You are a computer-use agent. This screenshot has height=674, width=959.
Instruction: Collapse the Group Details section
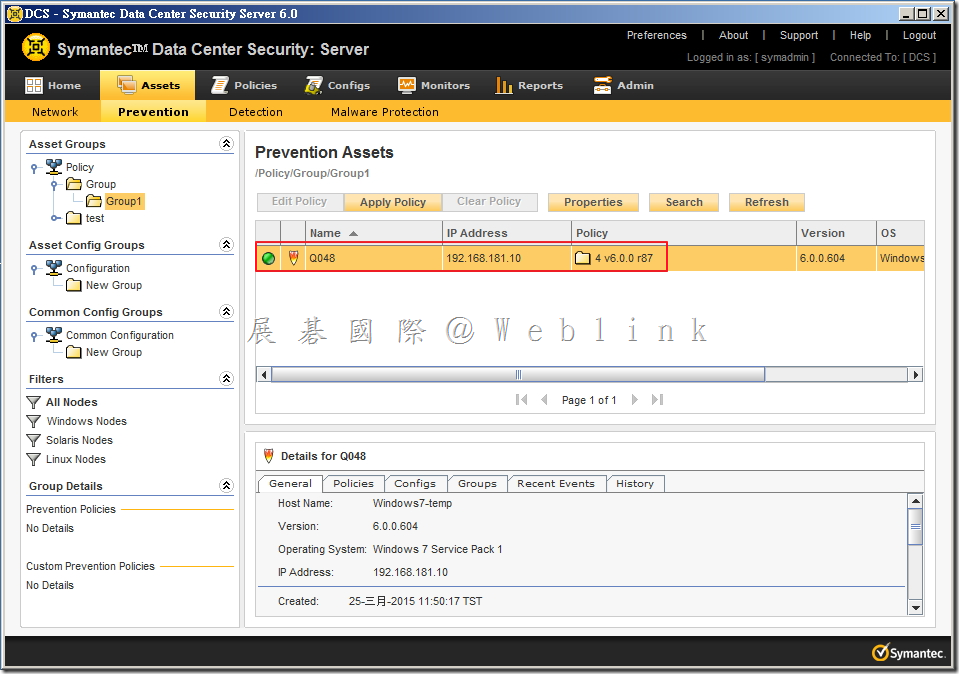tap(226, 486)
